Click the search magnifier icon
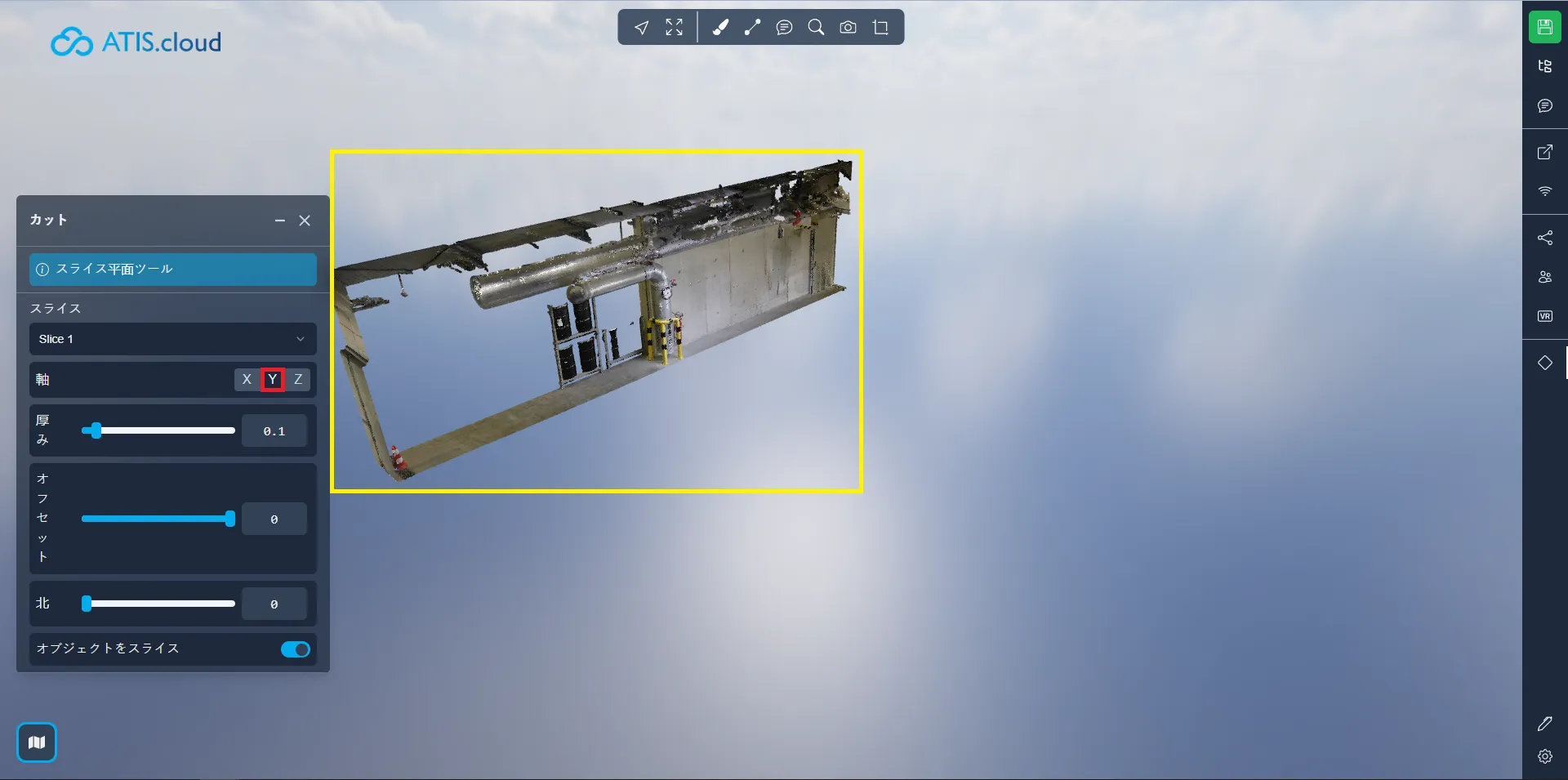 (816, 28)
